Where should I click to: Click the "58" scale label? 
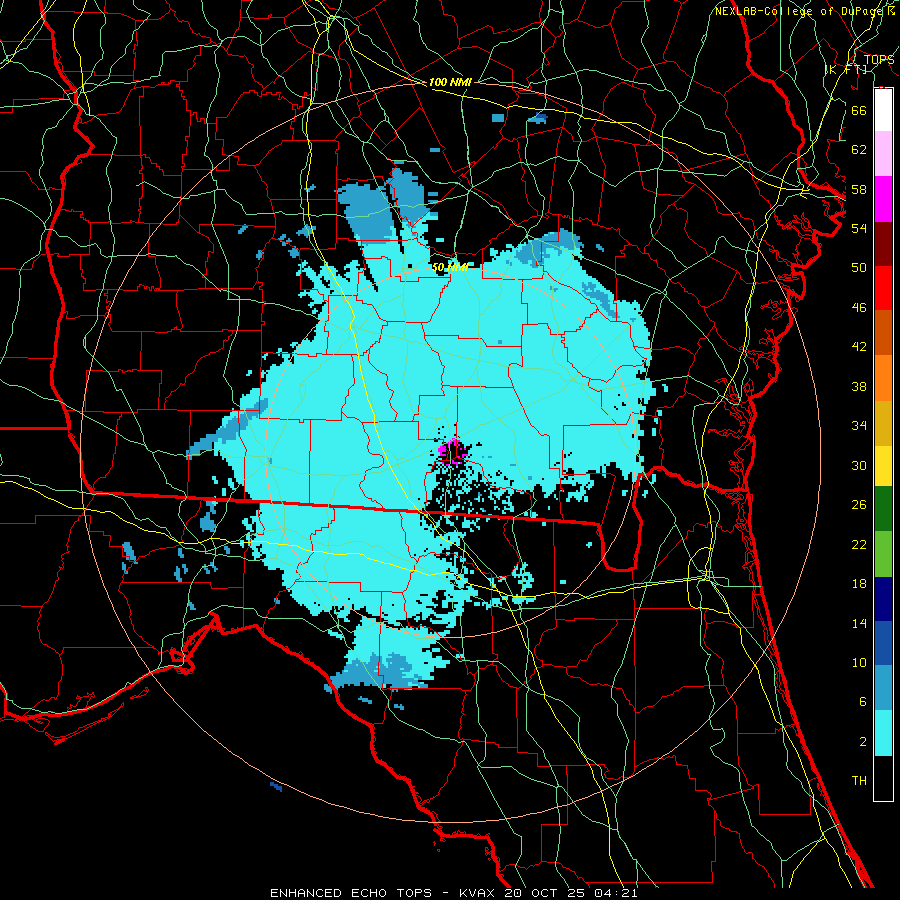point(859,189)
